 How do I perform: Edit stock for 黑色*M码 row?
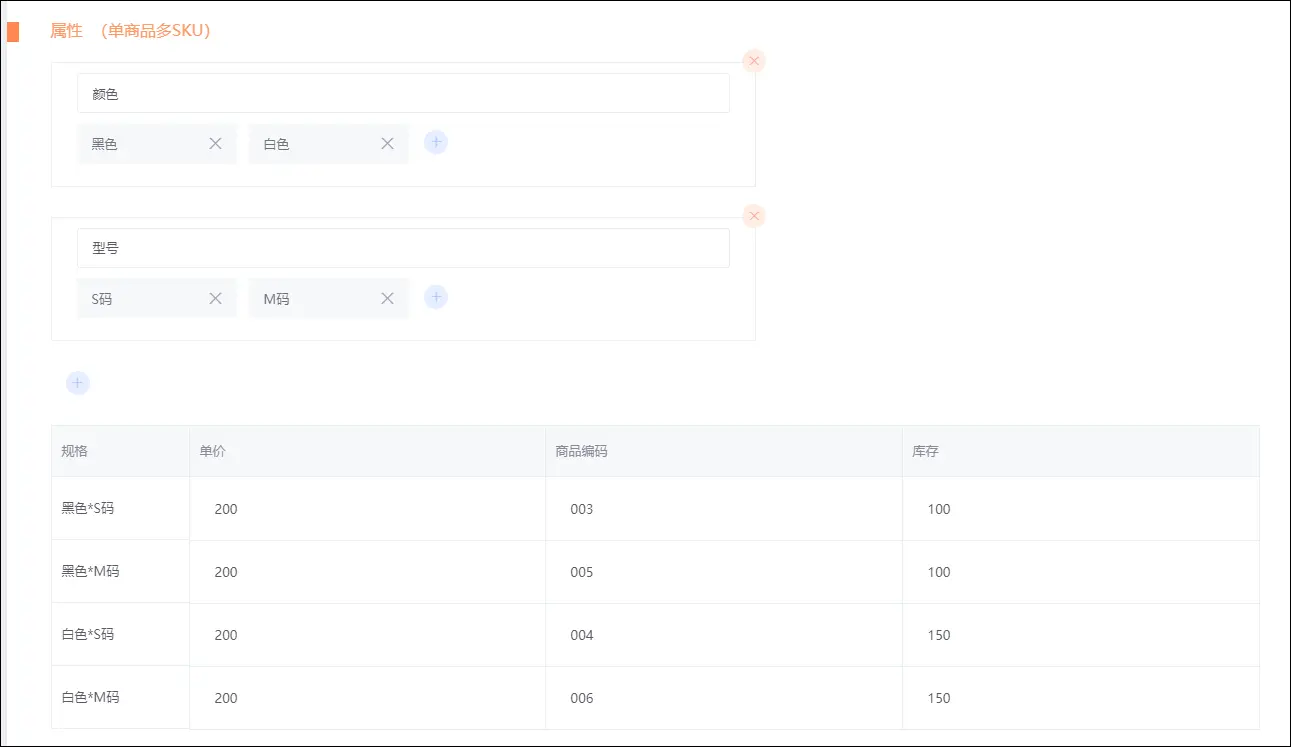coord(1080,572)
